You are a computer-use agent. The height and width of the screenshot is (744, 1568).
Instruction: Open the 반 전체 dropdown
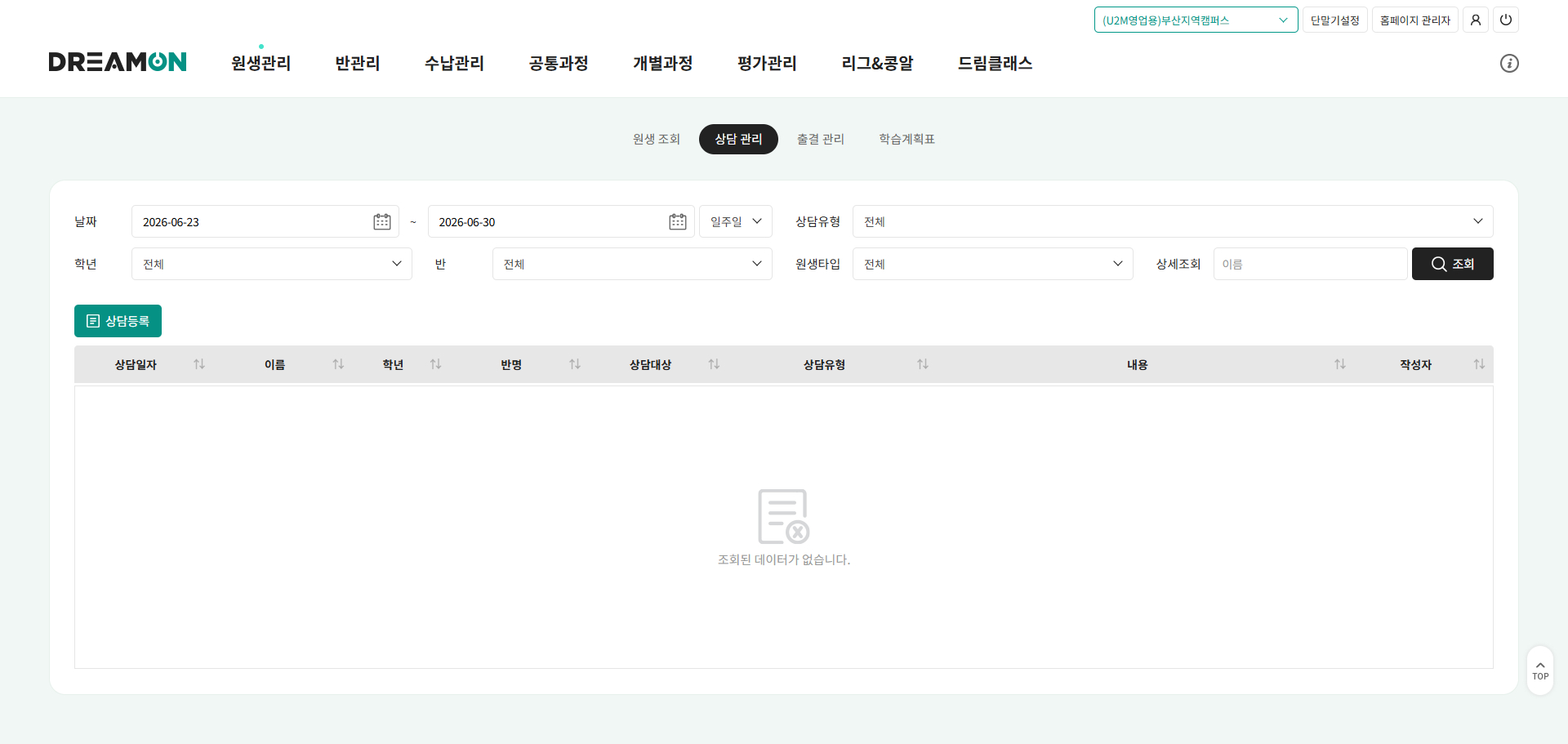click(632, 264)
